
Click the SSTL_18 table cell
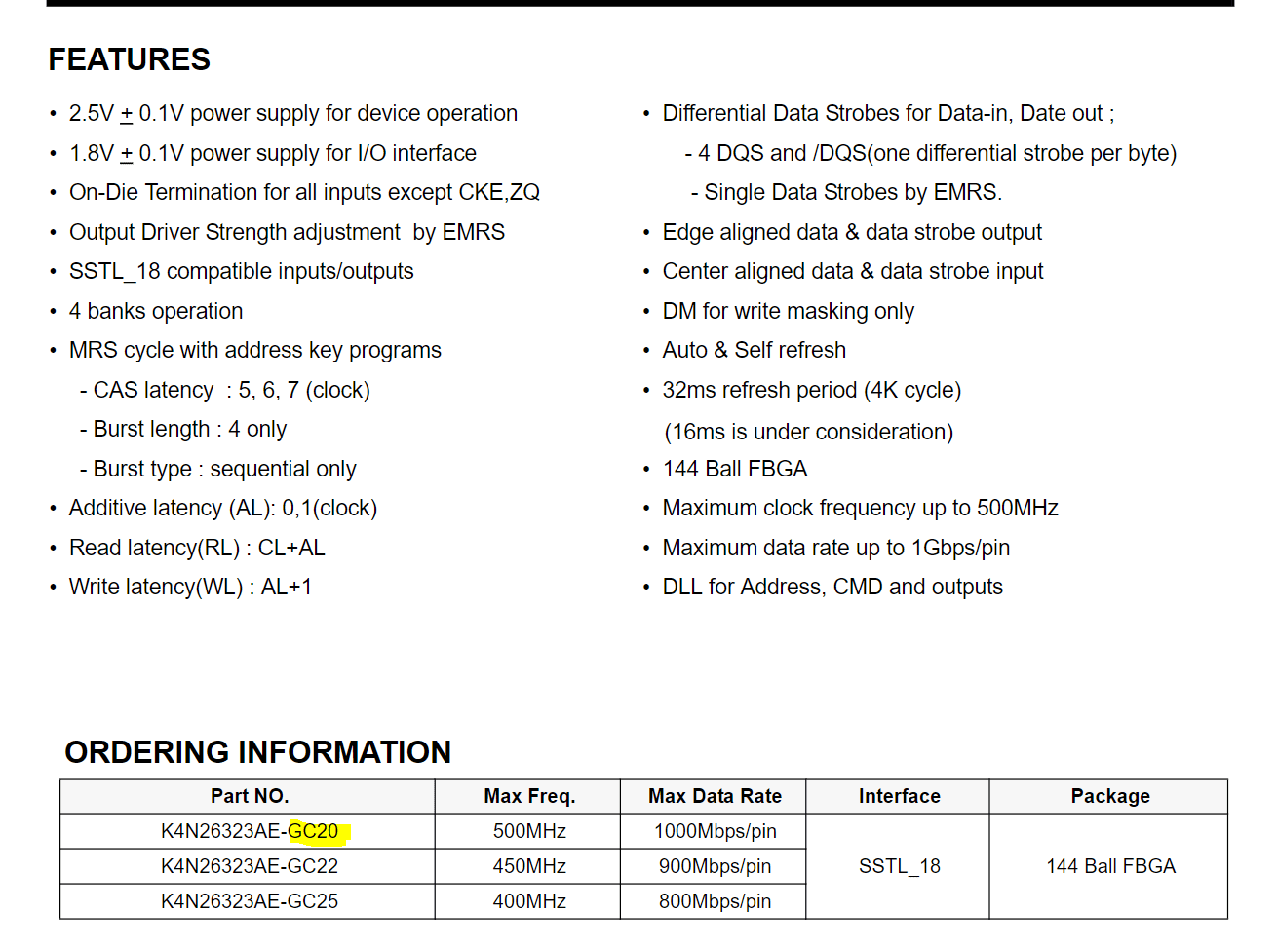[x=899, y=866]
